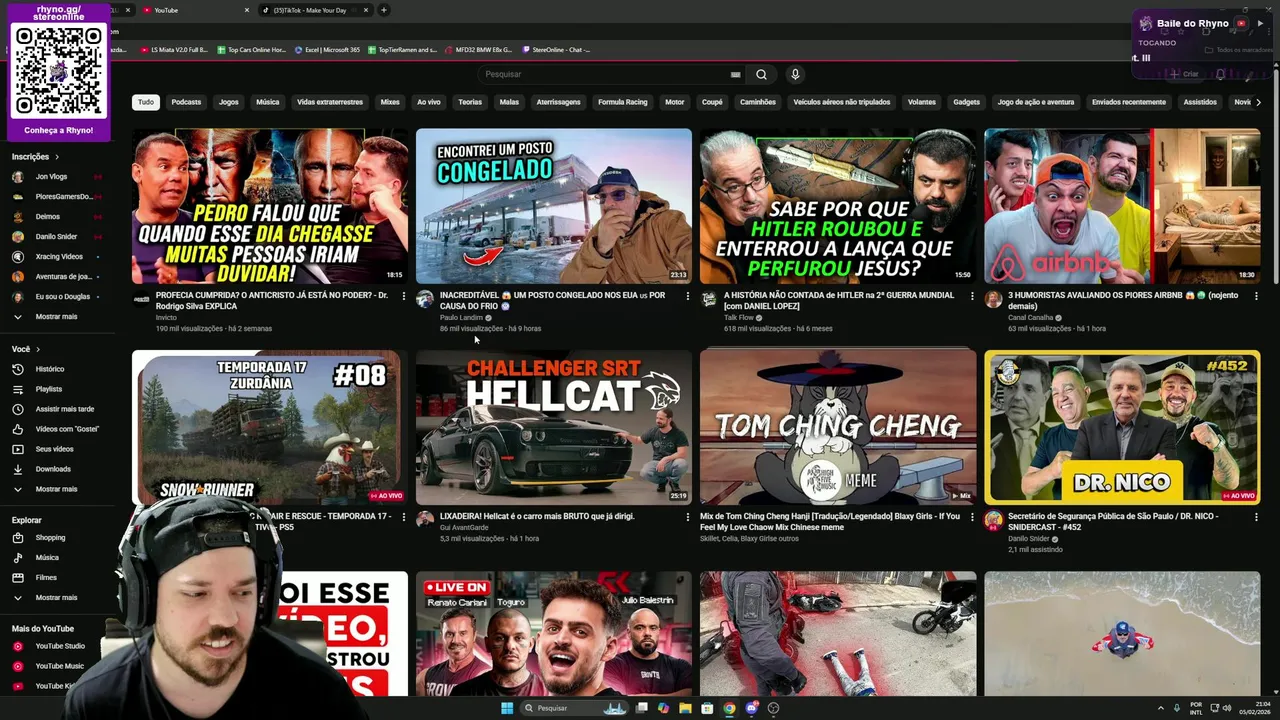The width and height of the screenshot is (1280, 720).
Task: Switch to the TikTok browser tab
Action: tap(308, 10)
